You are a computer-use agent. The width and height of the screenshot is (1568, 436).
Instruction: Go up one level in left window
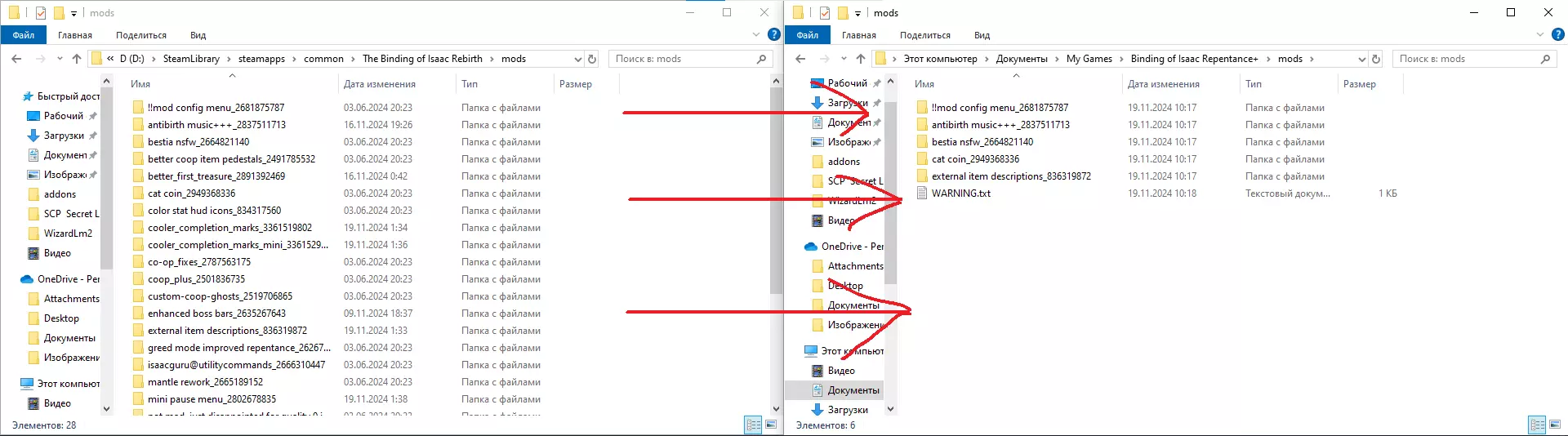tap(77, 59)
